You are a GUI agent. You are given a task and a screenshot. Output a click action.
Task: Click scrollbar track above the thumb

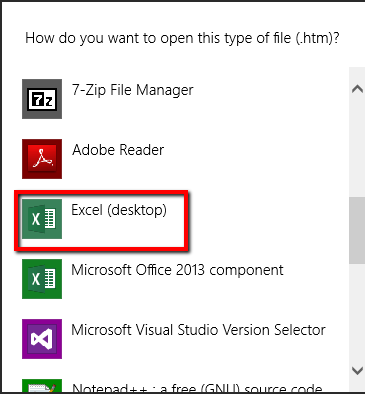(x=357, y=147)
